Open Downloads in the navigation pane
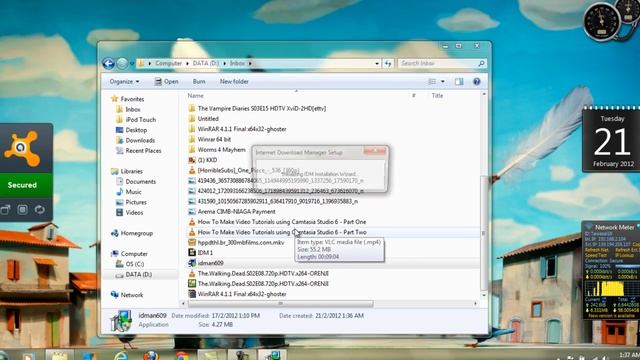Image resolution: width=640 pixels, height=360 pixels. tap(140, 140)
